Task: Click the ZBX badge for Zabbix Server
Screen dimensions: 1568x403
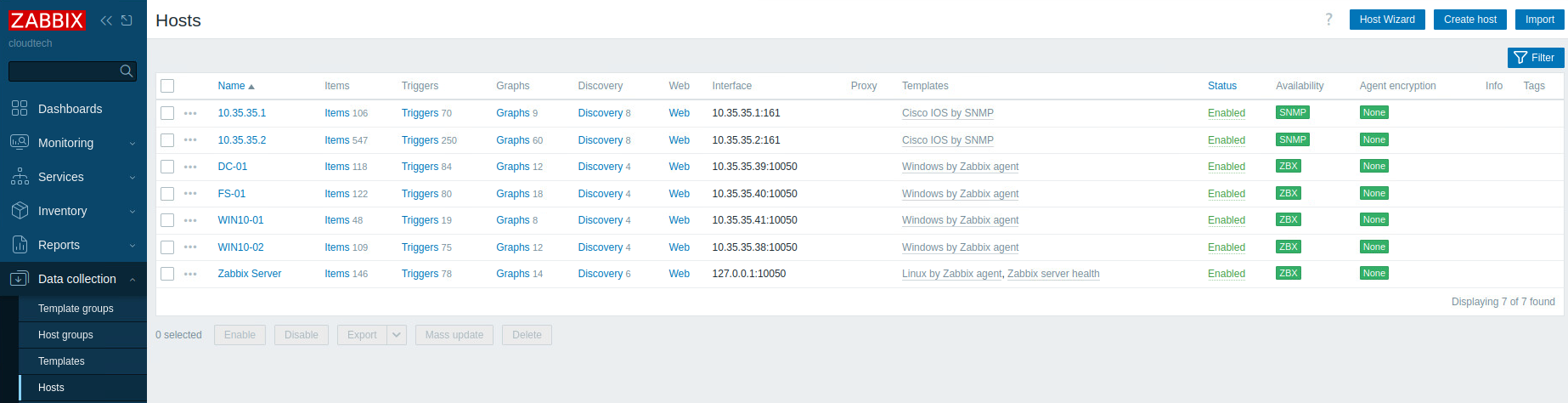Action: pos(1289,273)
